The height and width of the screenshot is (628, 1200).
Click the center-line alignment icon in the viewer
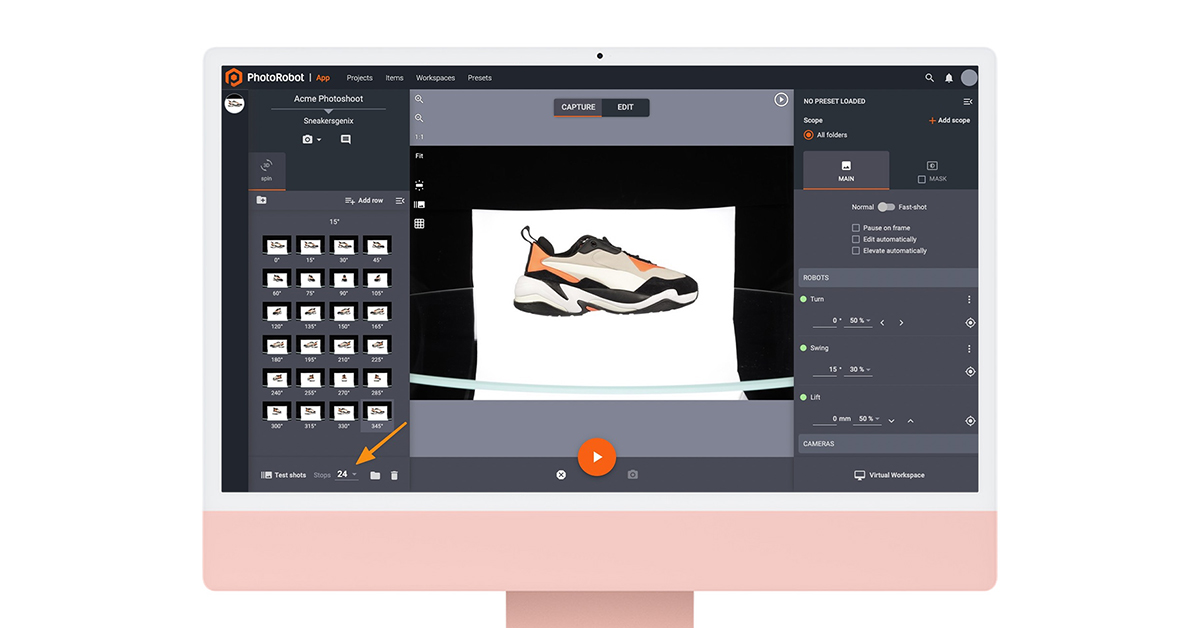pos(419,185)
